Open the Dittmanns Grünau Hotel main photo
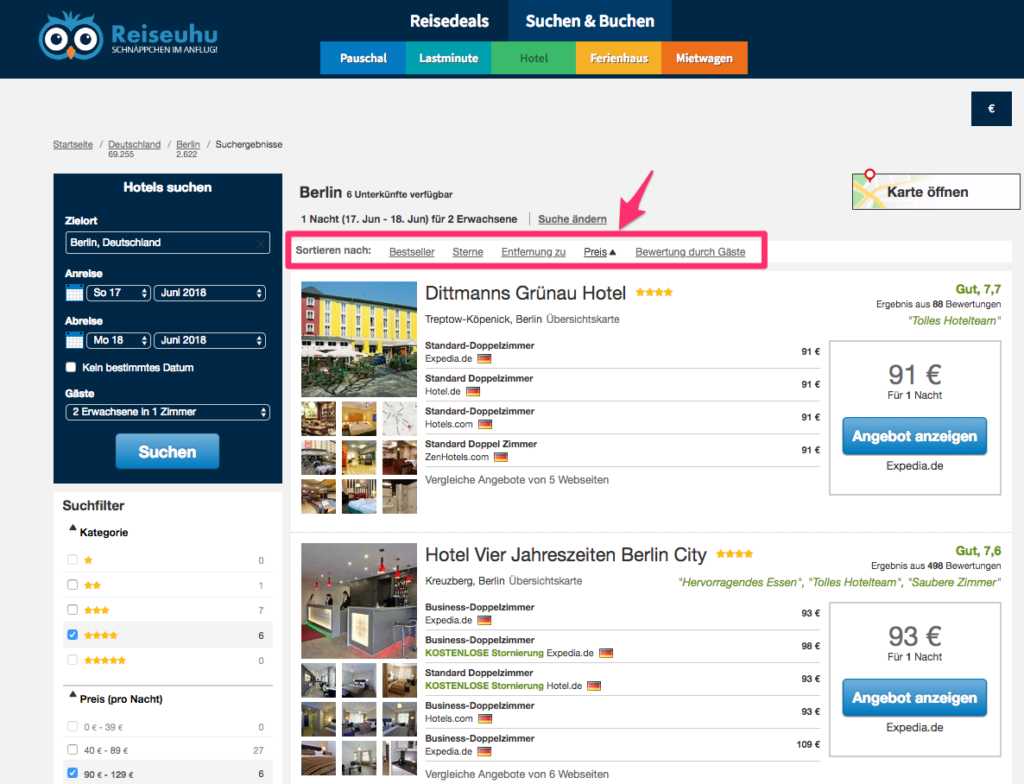Viewport: 1024px width, 784px height. coord(359,339)
